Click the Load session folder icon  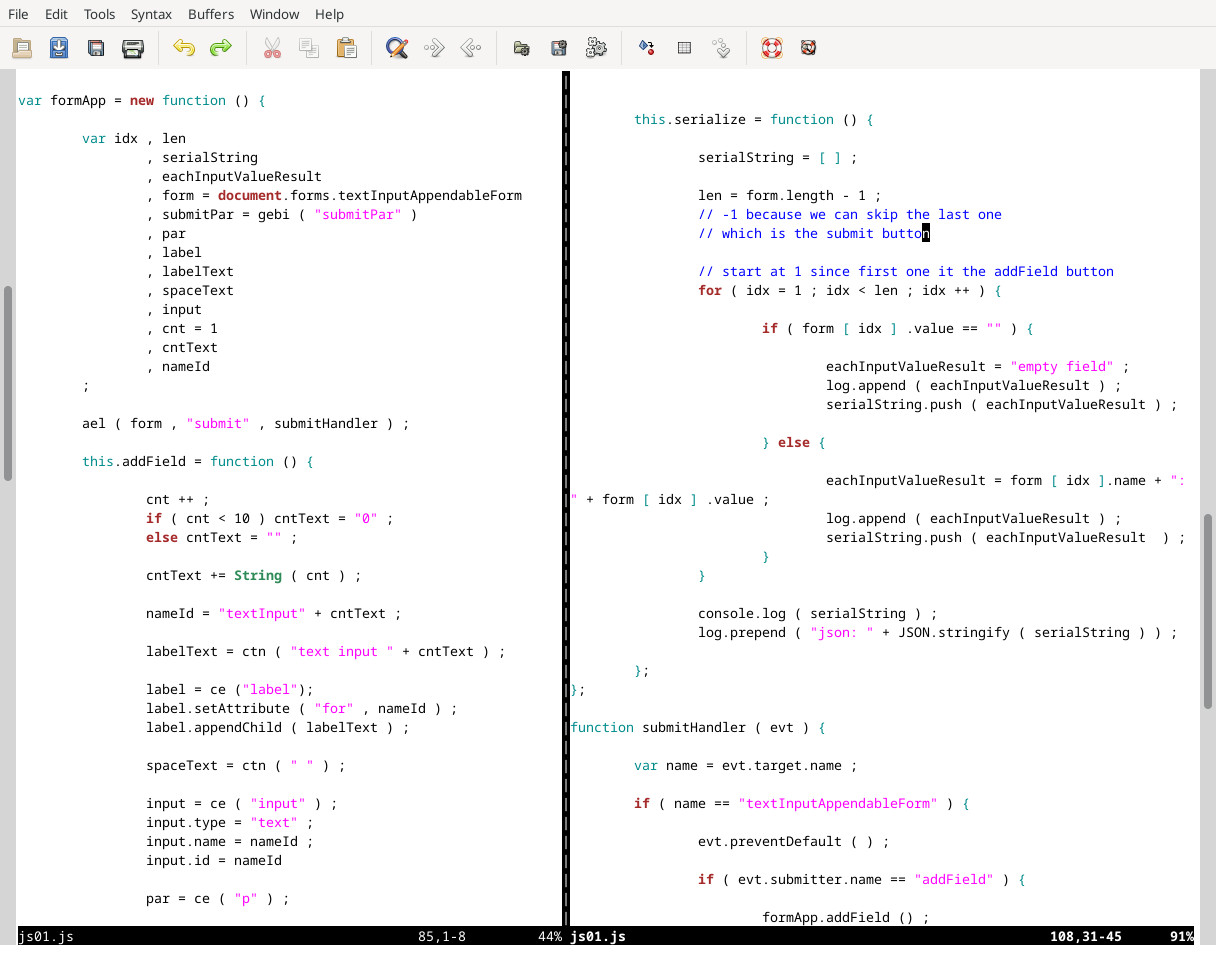coord(521,48)
